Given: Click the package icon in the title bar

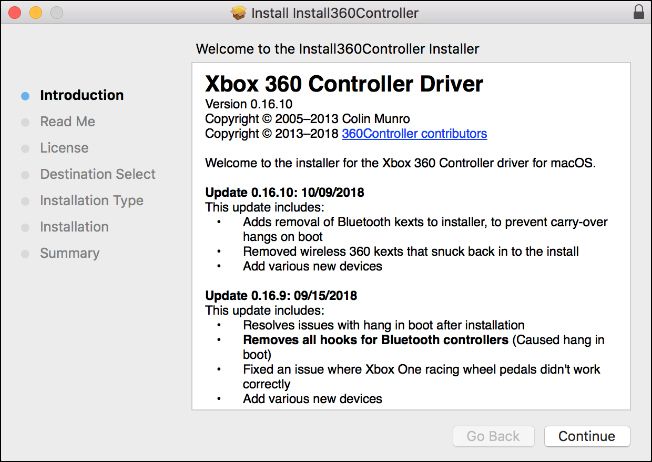Looking at the screenshot, I should tap(238, 13).
